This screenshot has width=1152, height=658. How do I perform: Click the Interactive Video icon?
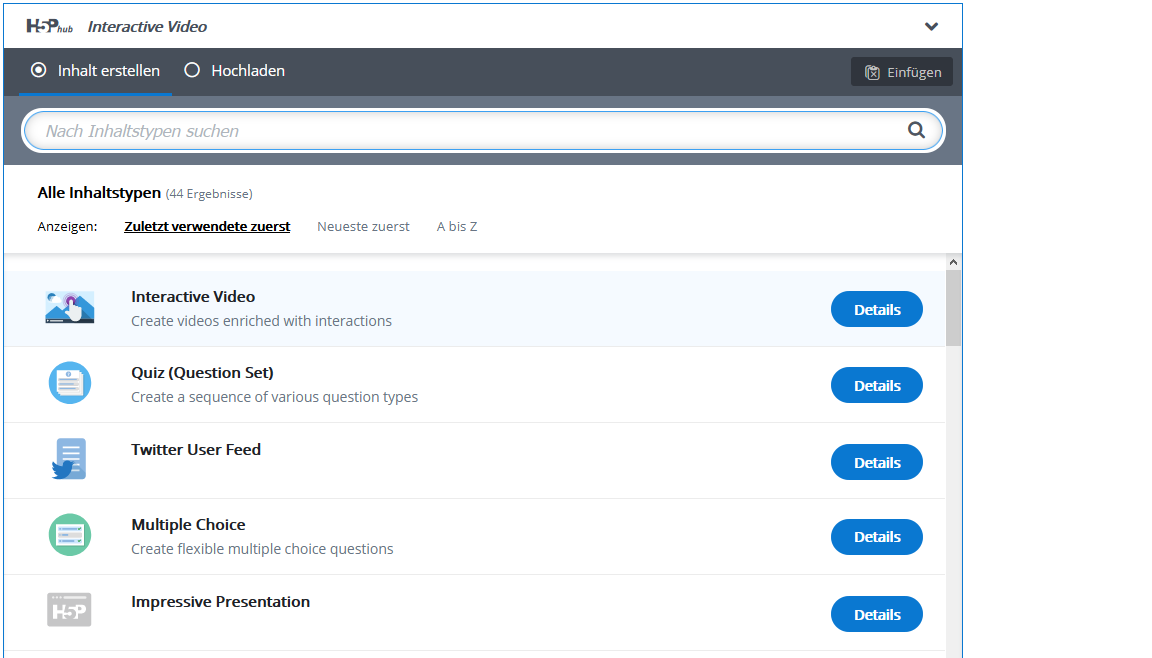pyautogui.click(x=70, y=308)
